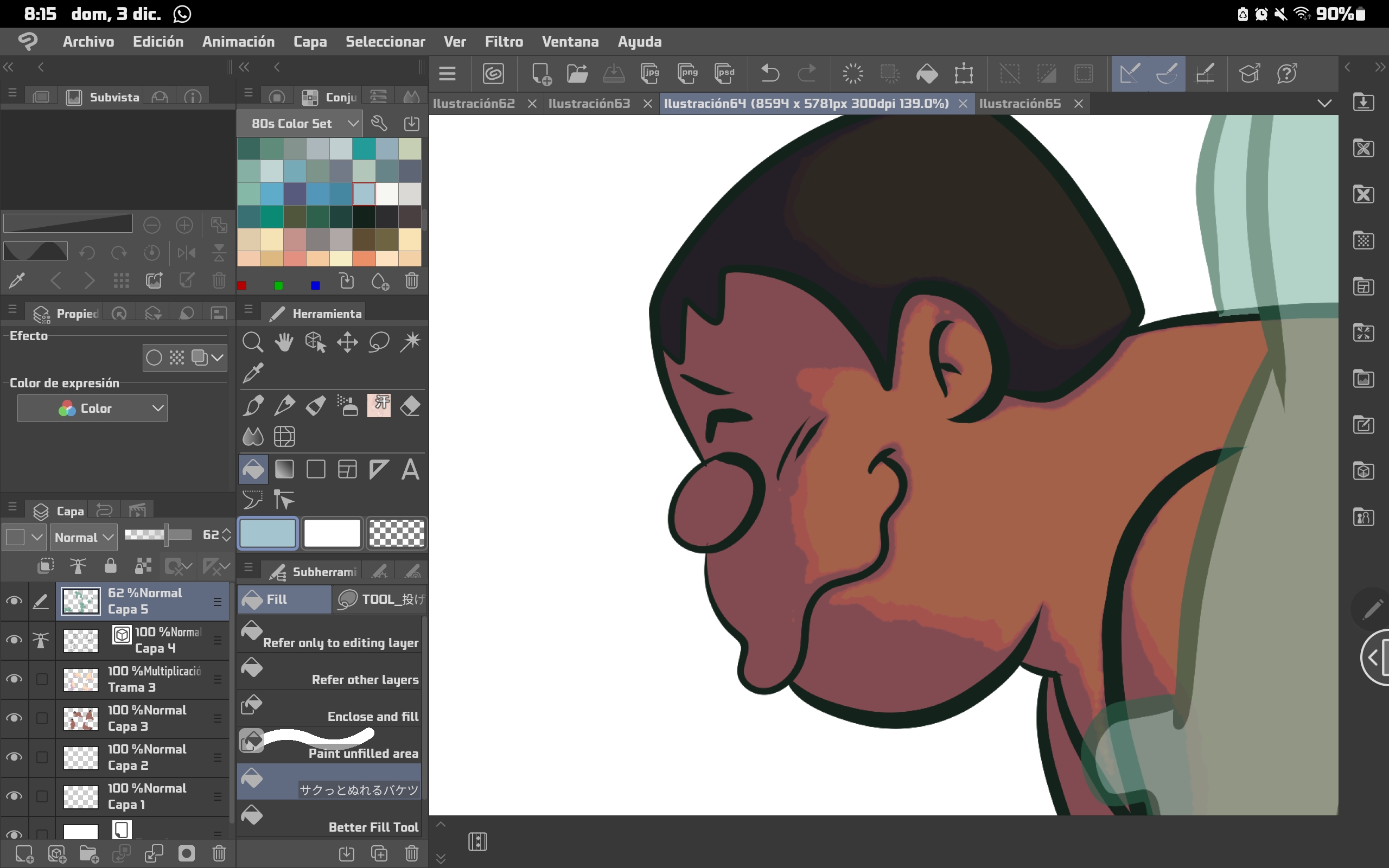Click the white sub drawing color swatch
Viewport: 1389px width, 868px height.
coord(332,533)
